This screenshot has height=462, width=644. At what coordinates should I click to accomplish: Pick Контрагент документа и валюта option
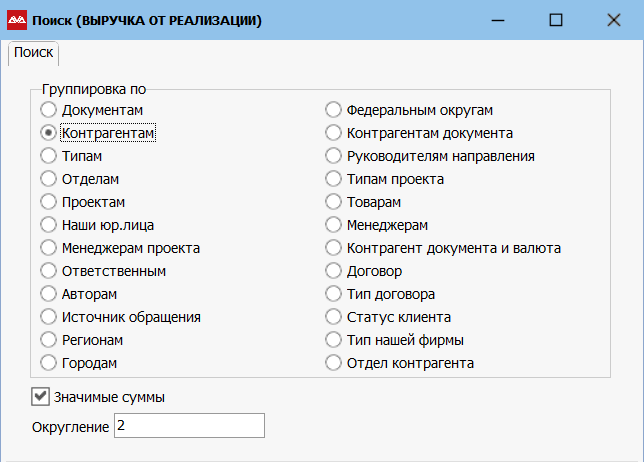[x=333, y=248]
